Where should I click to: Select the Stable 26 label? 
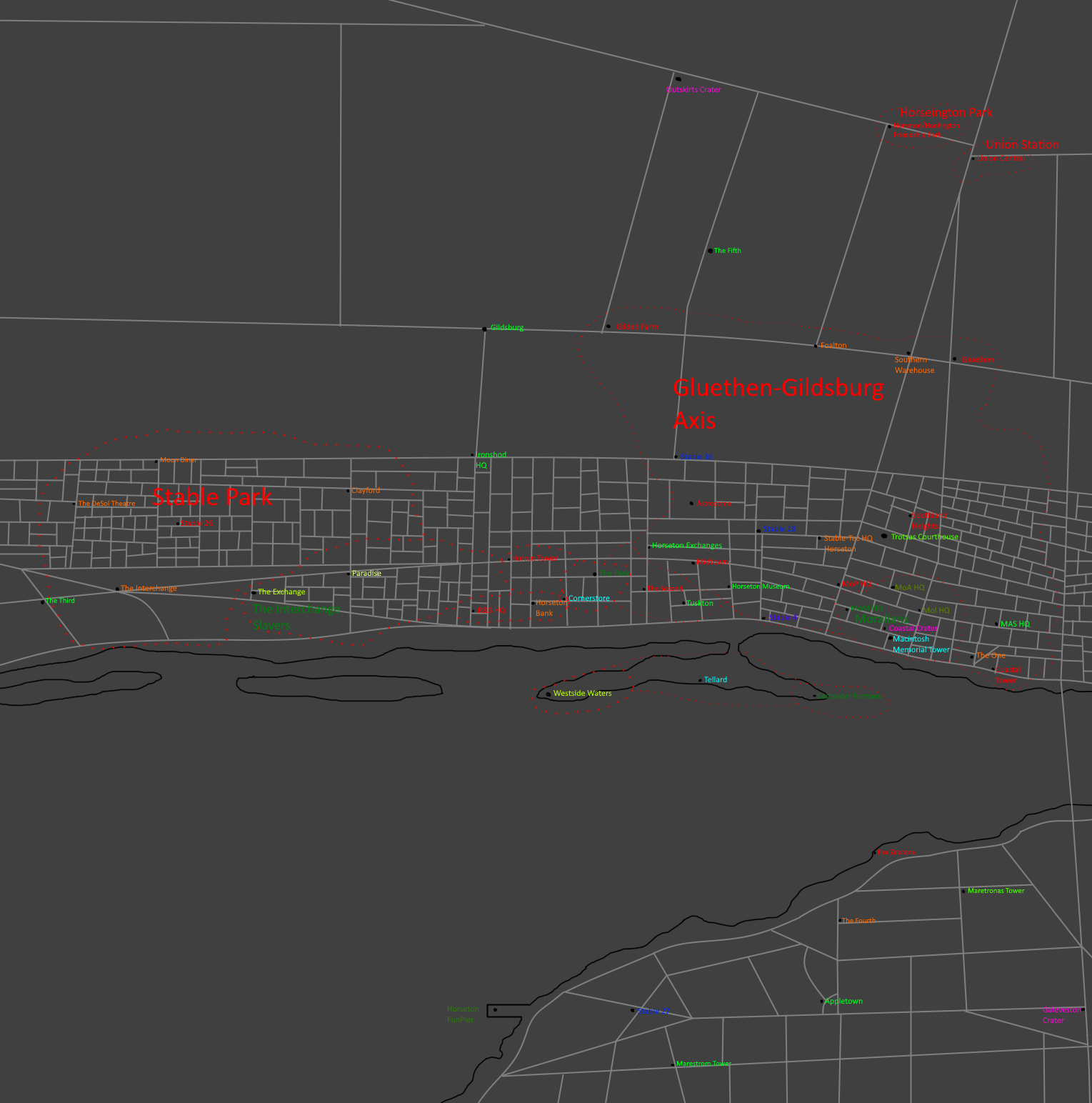click(197, 523)
